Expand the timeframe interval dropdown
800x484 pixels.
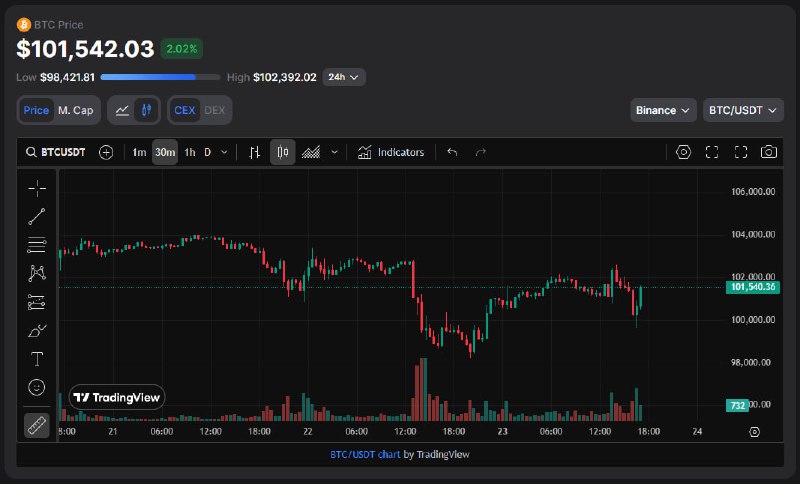coord(224,152)
